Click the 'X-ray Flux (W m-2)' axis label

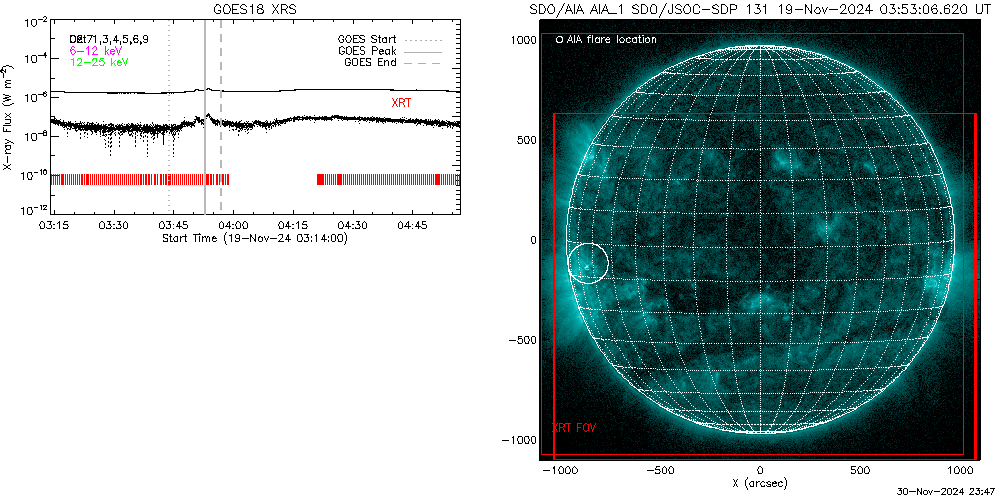(6, 117)
